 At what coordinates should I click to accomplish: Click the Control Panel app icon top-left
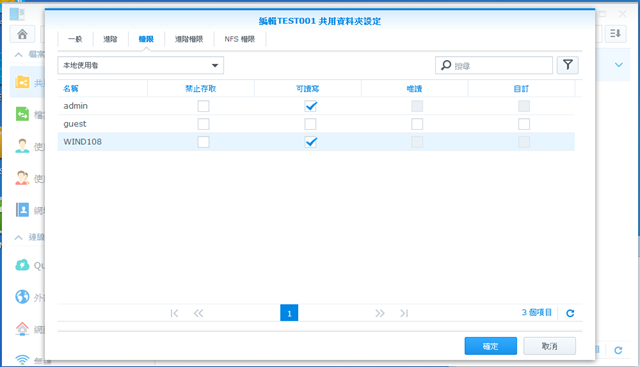pyautogui.click(x=17, y=14)
